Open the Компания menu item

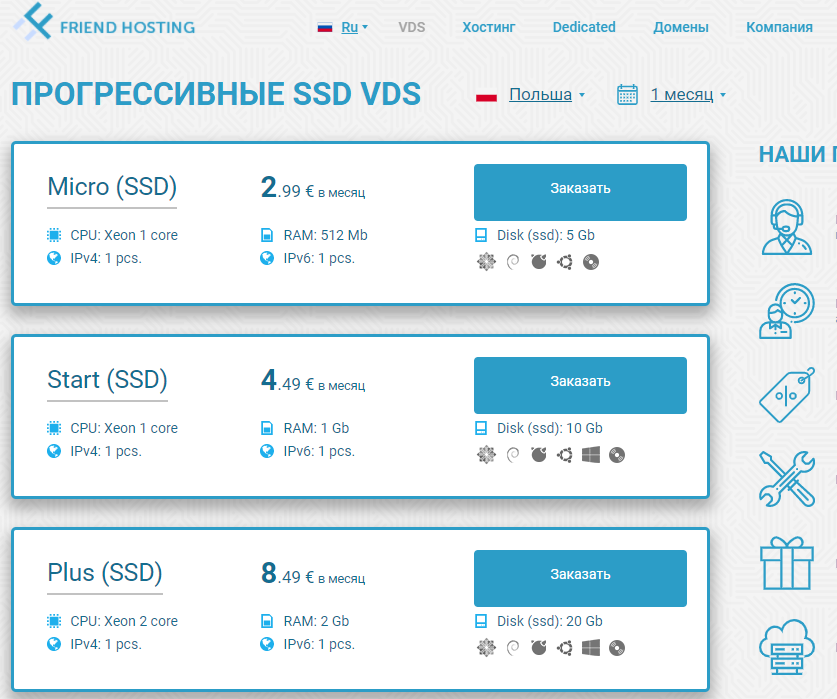click(779, 27)
